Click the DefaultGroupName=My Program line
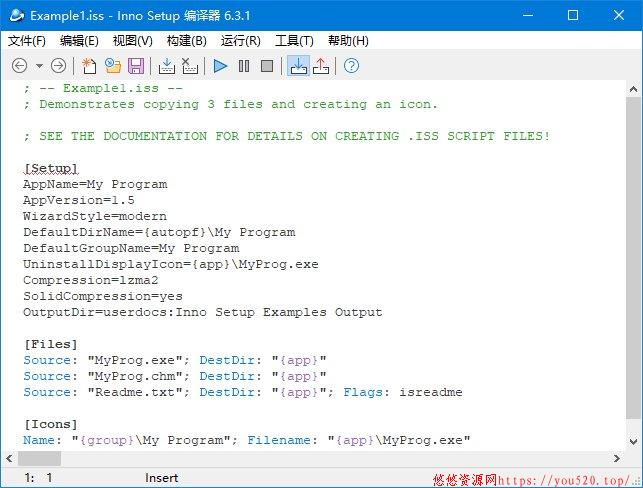 pos(131,249)
